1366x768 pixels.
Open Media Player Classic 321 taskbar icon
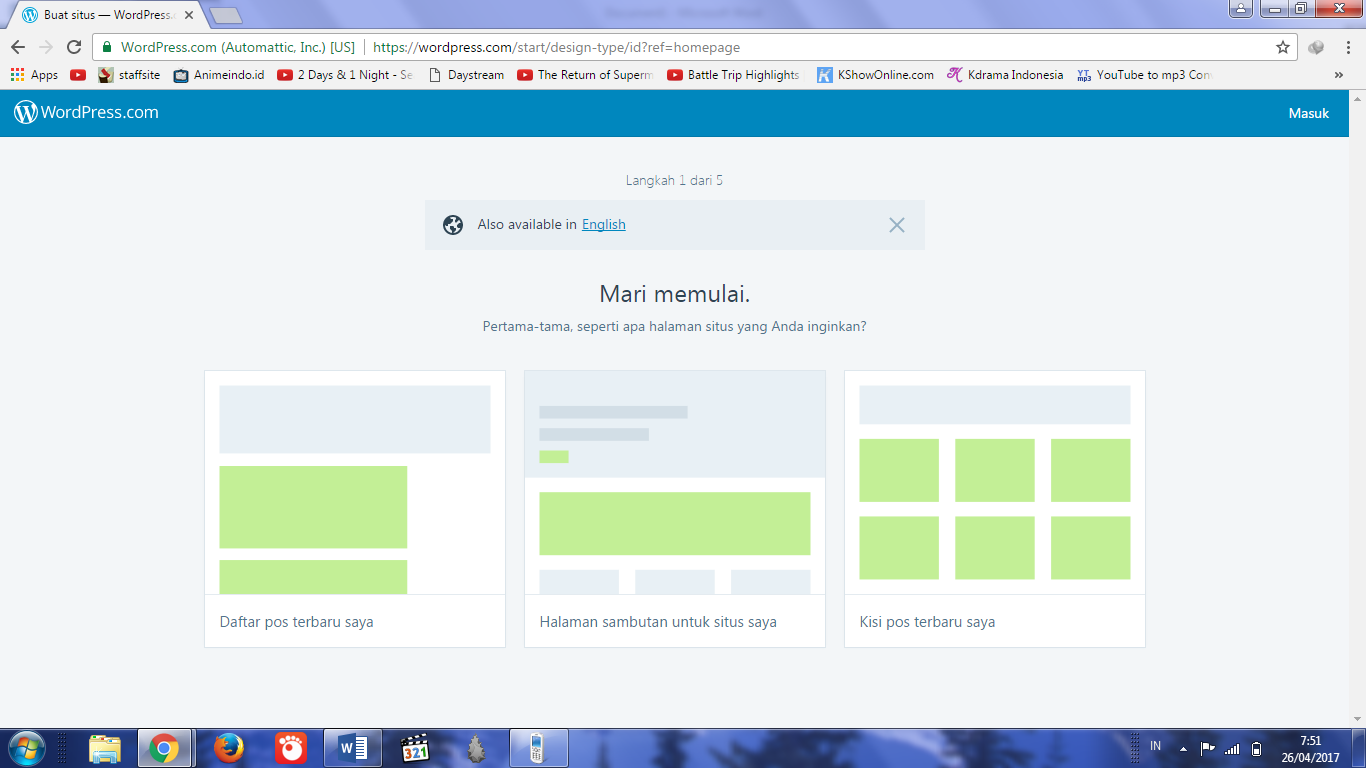415,748
